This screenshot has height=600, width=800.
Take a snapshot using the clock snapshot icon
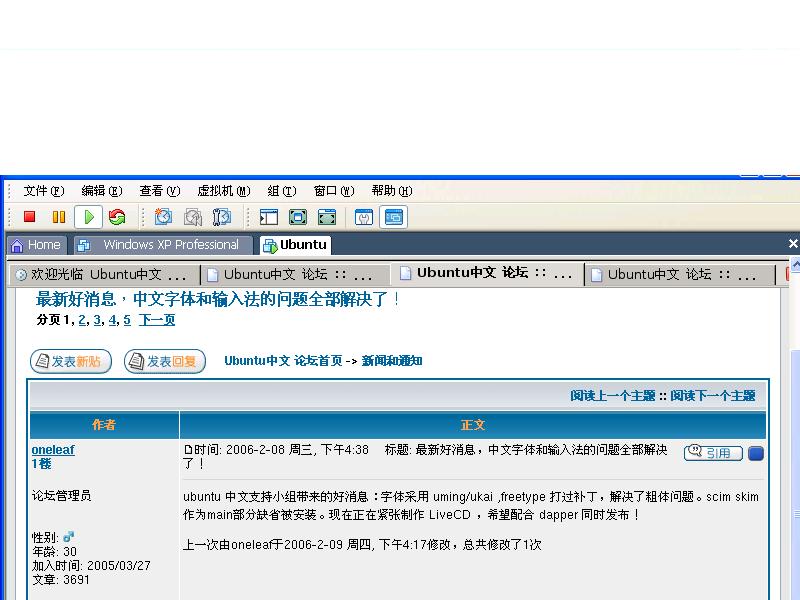pyautogui.click(x=163, y=217)
